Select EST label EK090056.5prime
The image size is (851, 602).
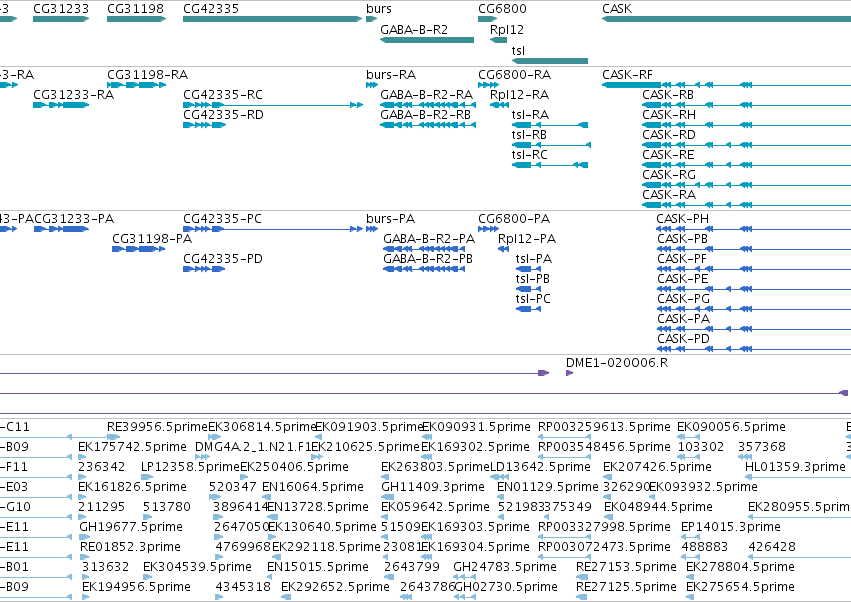pos(731,427)
